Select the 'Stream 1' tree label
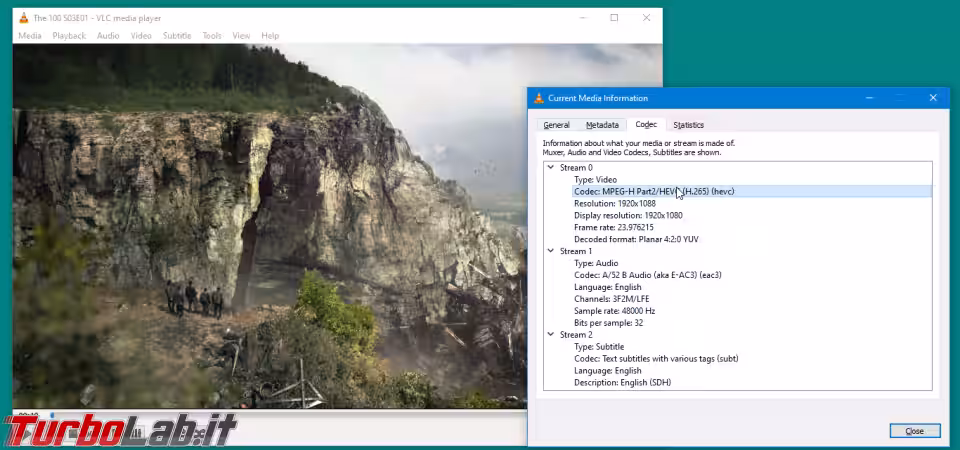 (x=576, y=251)
